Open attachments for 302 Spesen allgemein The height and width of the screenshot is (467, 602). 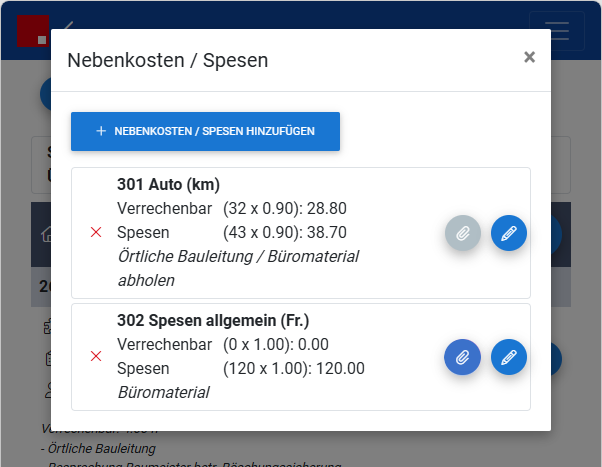tap(463, 357)
